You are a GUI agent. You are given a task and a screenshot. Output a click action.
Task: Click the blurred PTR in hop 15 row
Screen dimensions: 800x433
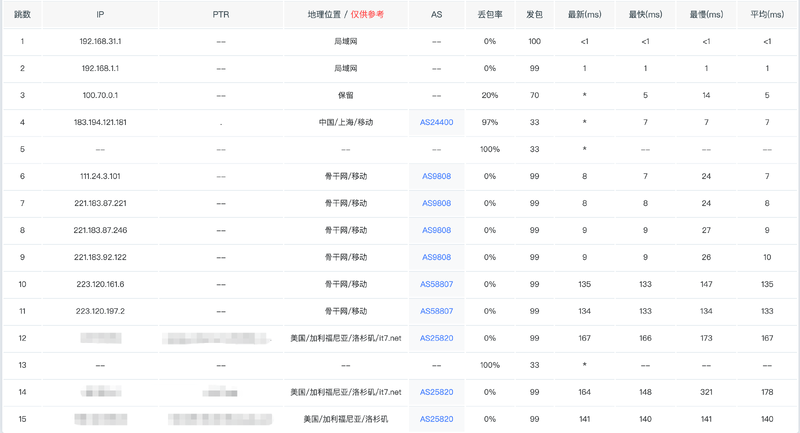click(x=220, y=419)
